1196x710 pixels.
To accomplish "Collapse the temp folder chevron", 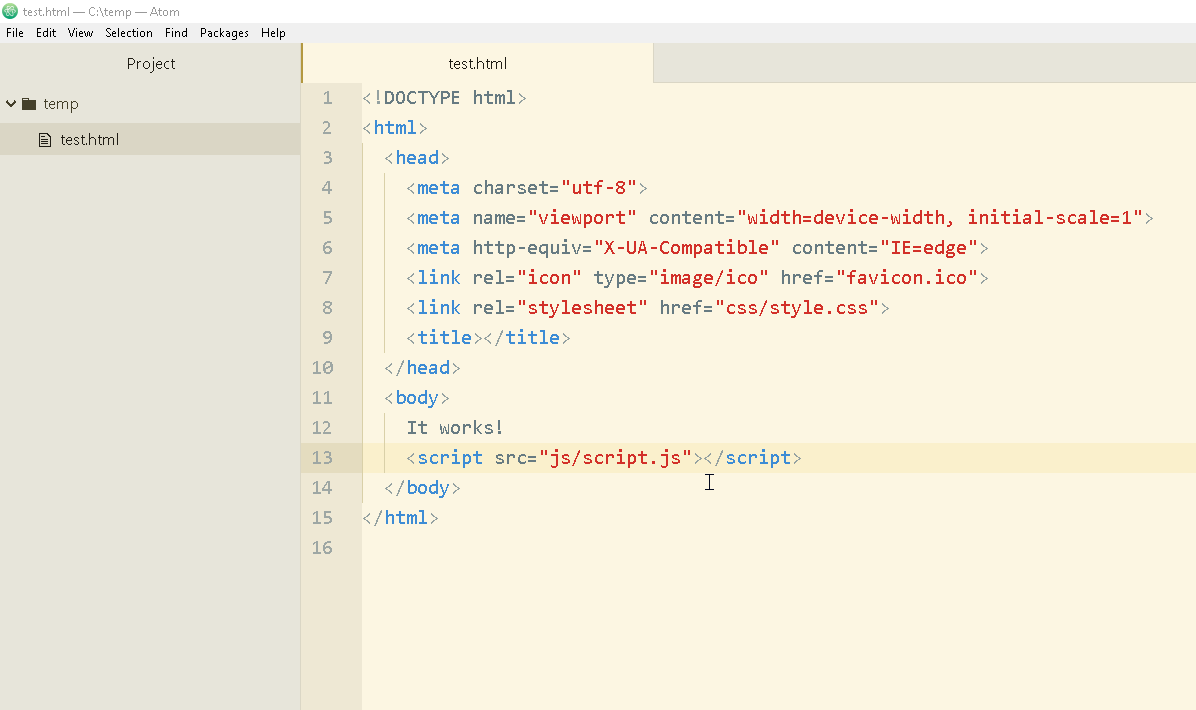I will coord(11,104).
